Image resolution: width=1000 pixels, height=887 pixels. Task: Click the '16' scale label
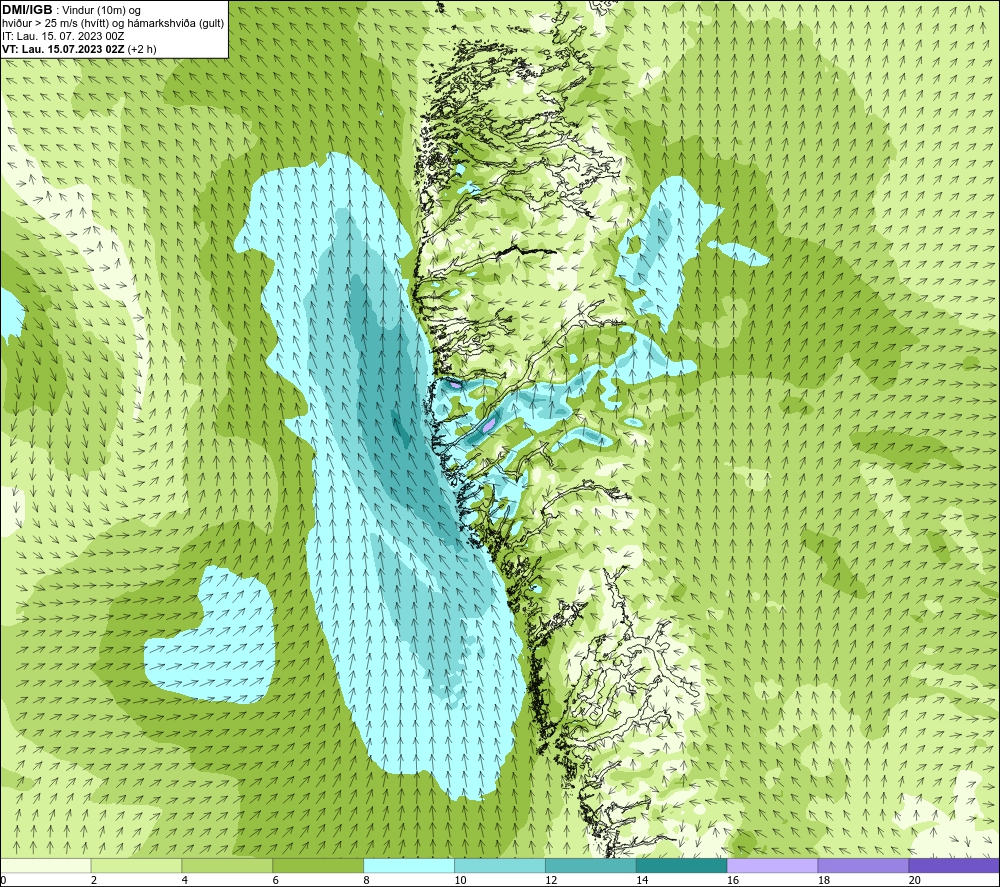pyautogui.click(x=733, y=881)
